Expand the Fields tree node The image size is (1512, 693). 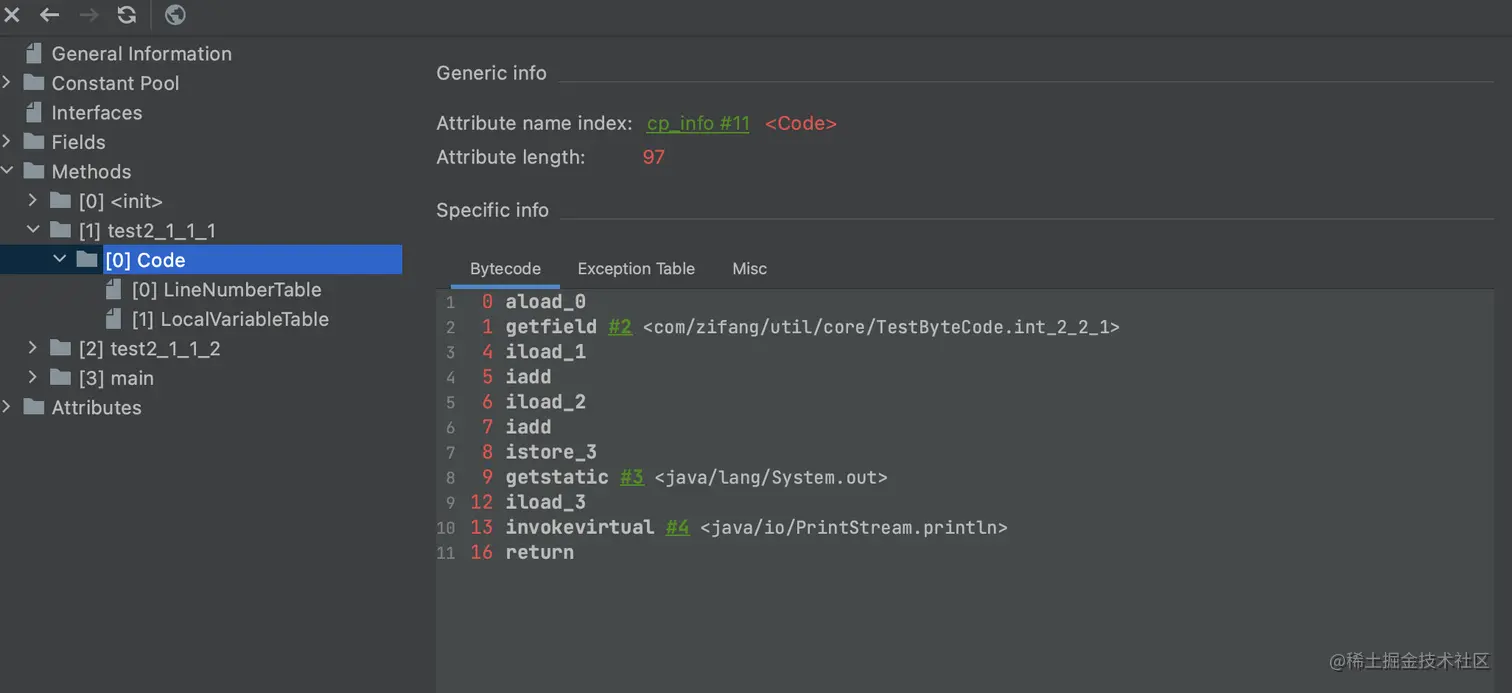point(7,142)
